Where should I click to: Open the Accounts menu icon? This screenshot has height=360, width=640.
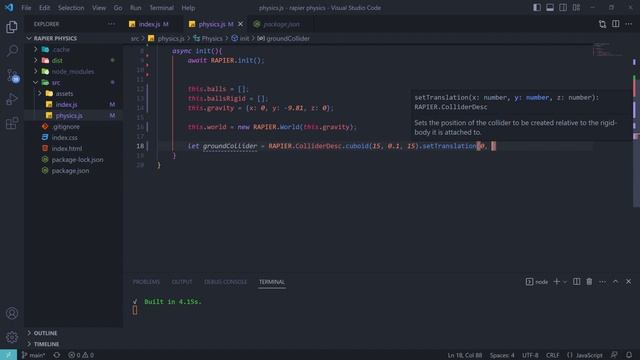pyautogui.click(x=12, y=313)
